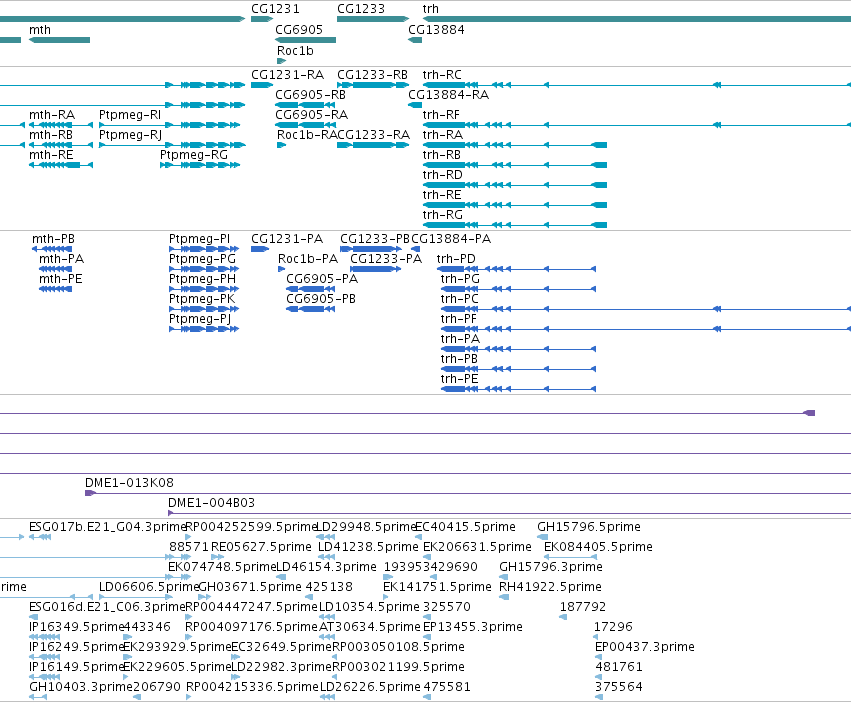Select protein trh-PD

click(516, 269)
